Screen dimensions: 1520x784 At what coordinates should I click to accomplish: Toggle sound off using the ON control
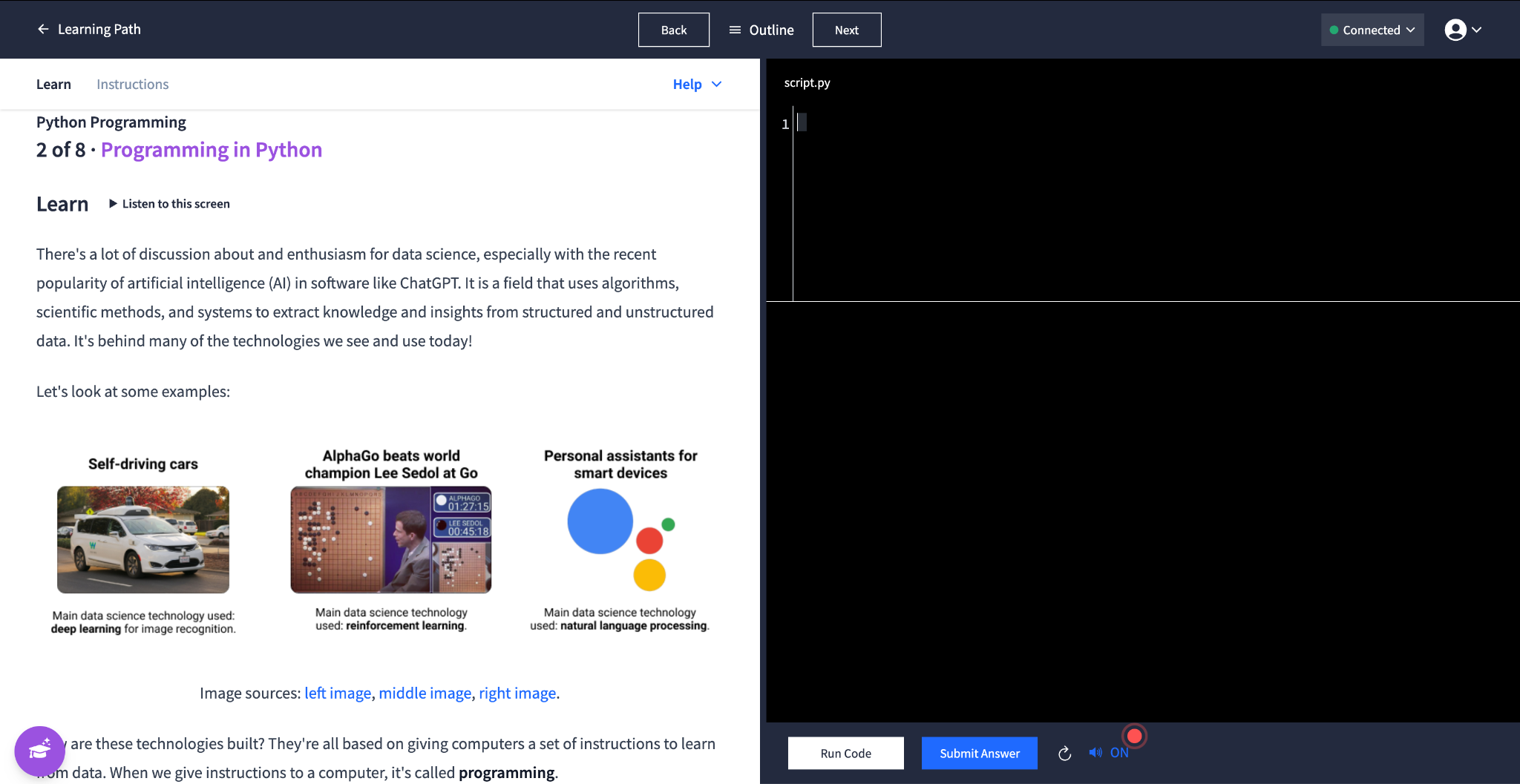tap(1118, 752)
